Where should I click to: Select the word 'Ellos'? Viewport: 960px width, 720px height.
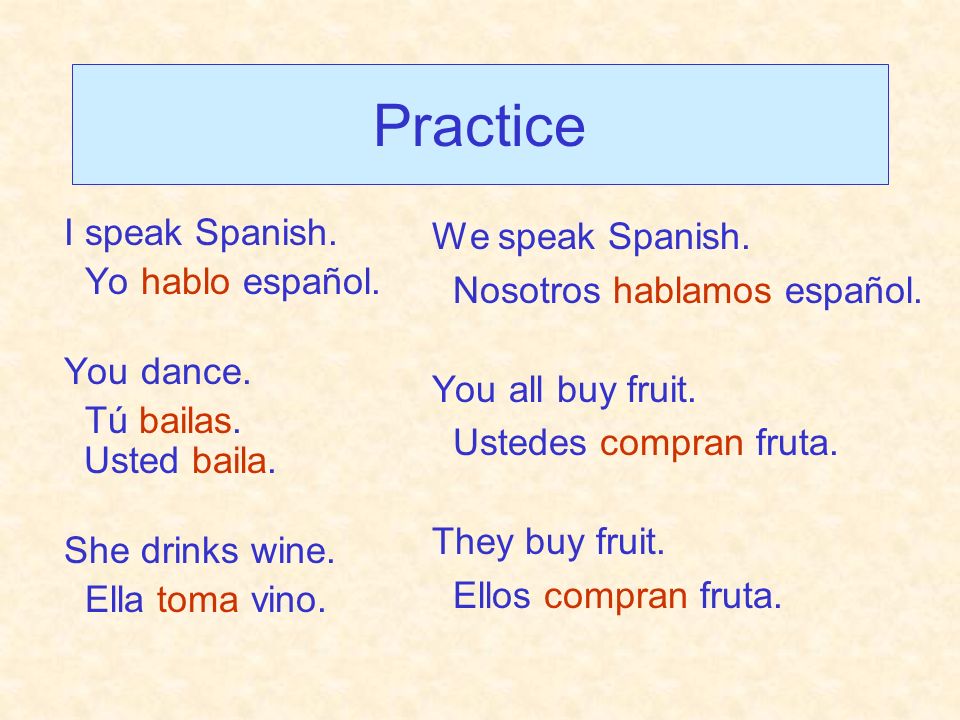point(492,595)
